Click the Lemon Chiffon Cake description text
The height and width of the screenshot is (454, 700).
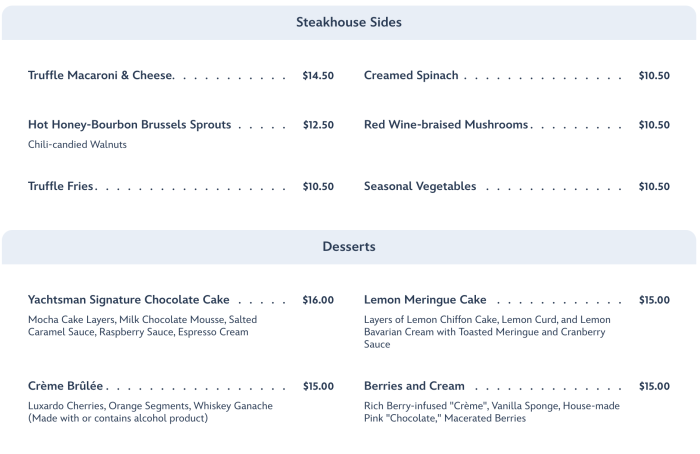(487, 332)
